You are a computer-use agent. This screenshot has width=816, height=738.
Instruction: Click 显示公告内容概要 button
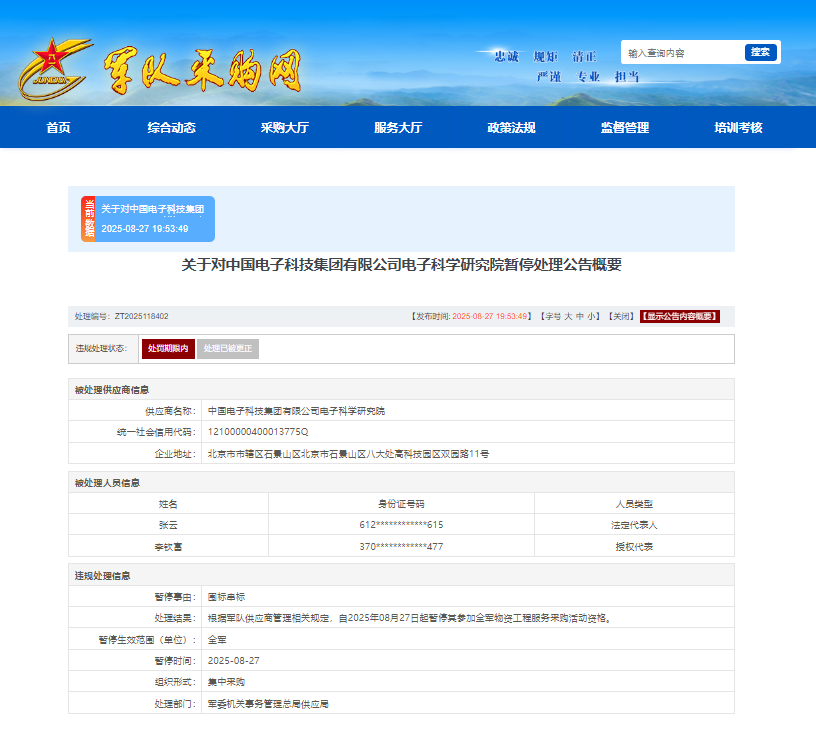(680, 316)
